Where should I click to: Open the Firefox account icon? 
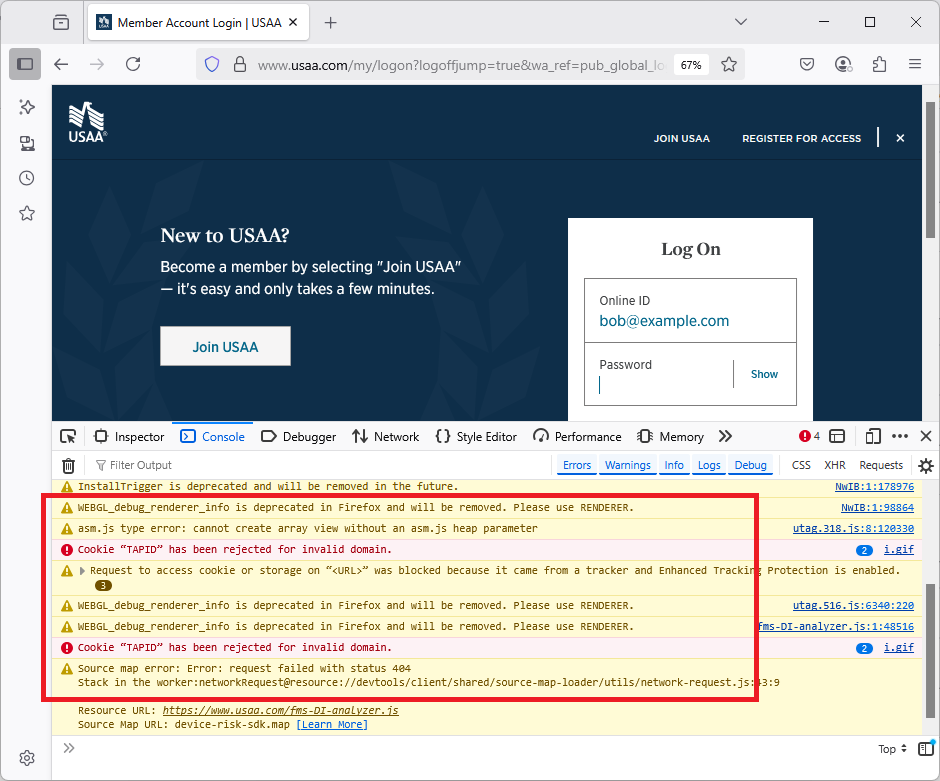(x=843, y=64)
